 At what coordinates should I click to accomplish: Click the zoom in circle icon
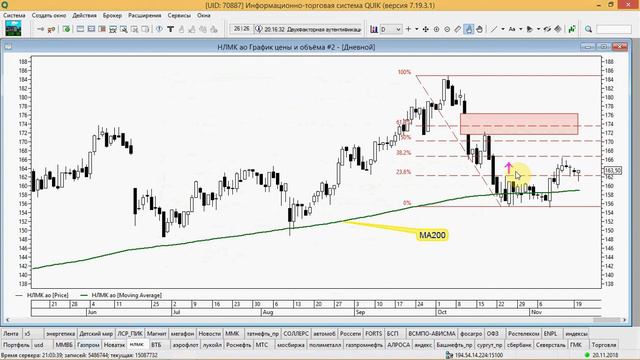436,29
